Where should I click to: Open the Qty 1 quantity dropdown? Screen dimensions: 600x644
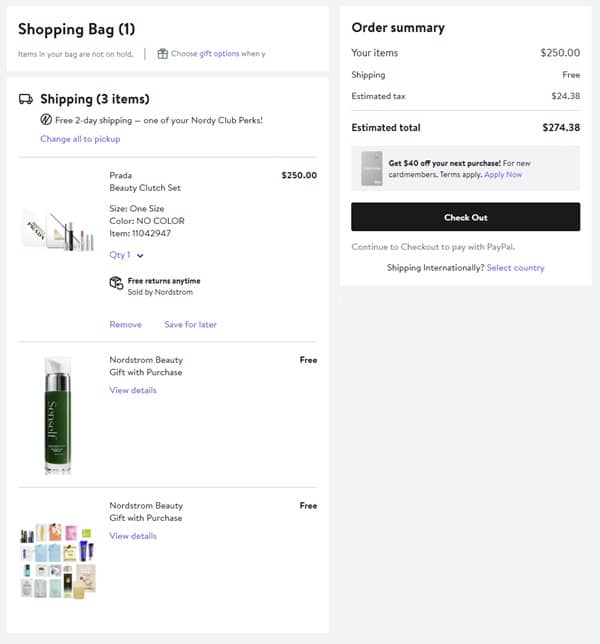(x=127, y=255)
